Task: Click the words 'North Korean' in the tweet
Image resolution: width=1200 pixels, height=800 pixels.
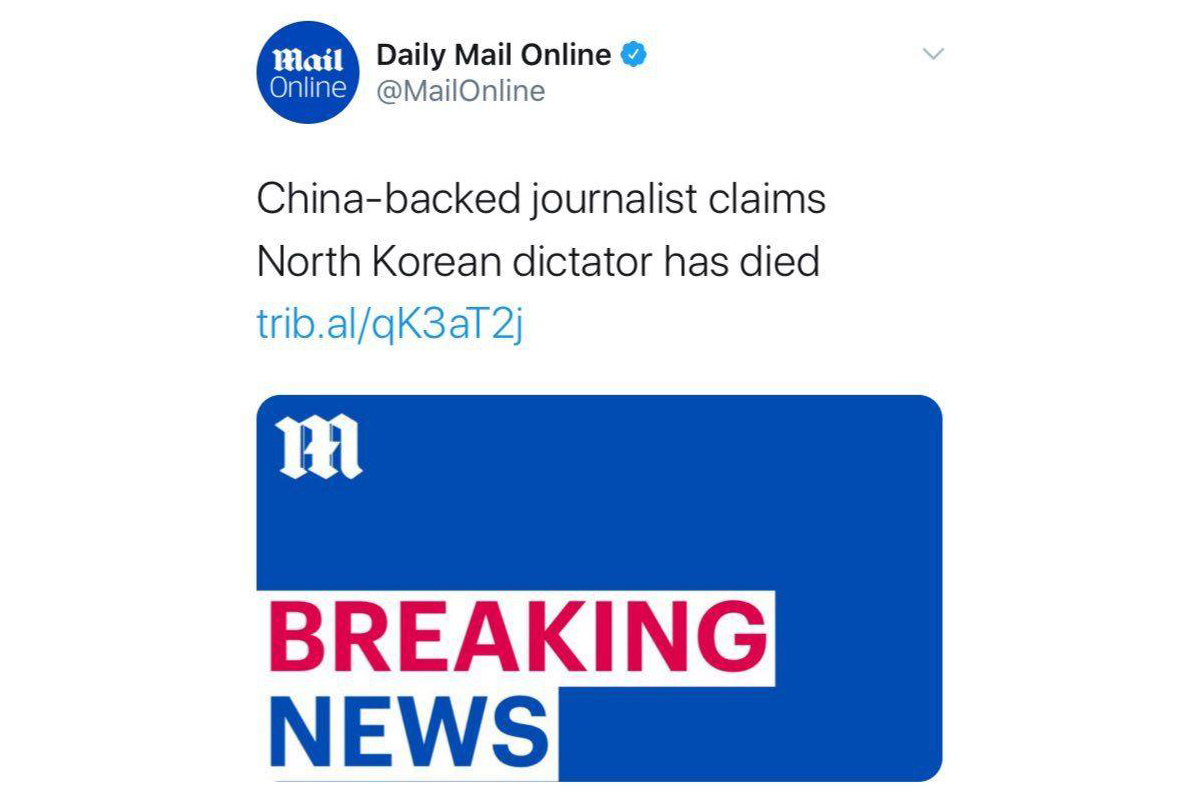Action: pyautogui.click(x=379, y=262)
